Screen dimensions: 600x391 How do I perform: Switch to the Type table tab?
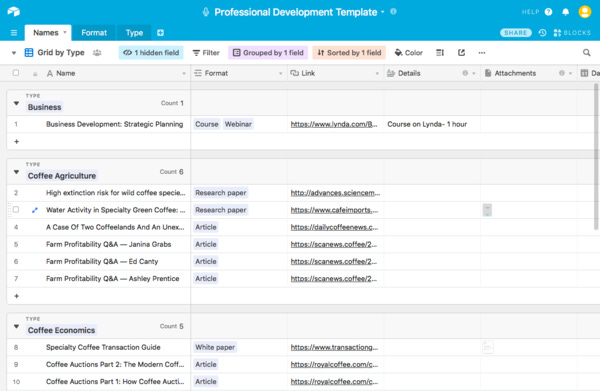pos(134,33)
